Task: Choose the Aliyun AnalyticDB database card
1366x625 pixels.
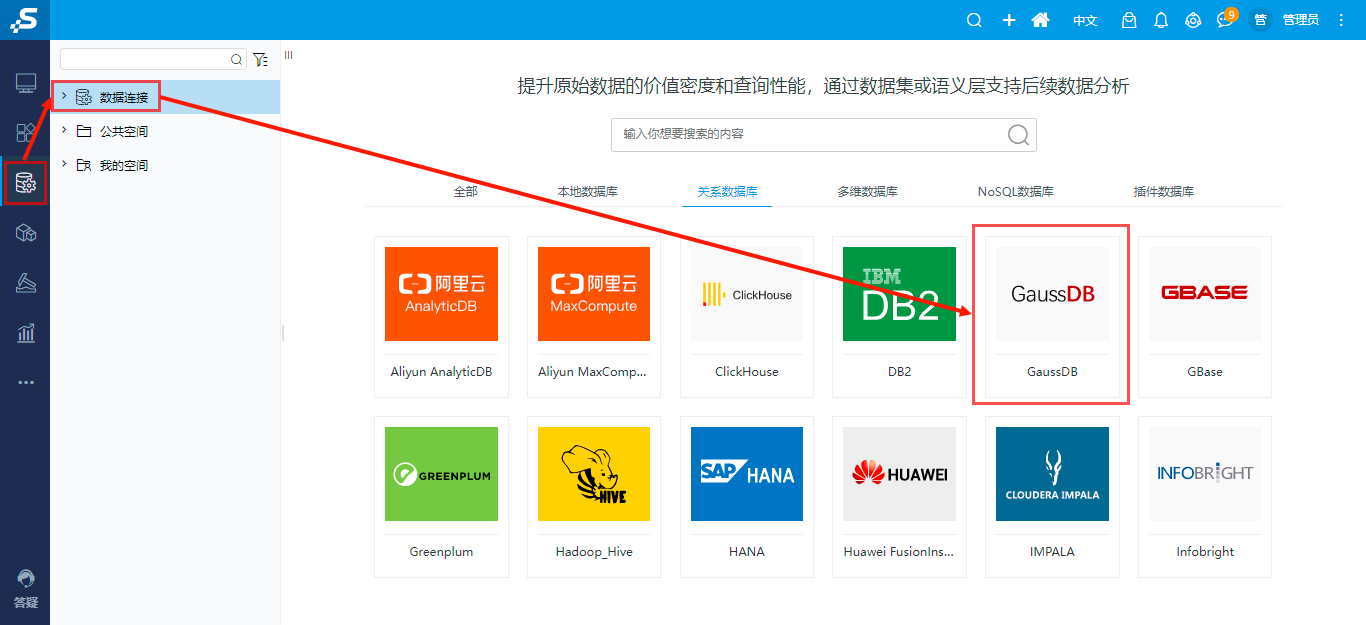Action: pos(441,316)
